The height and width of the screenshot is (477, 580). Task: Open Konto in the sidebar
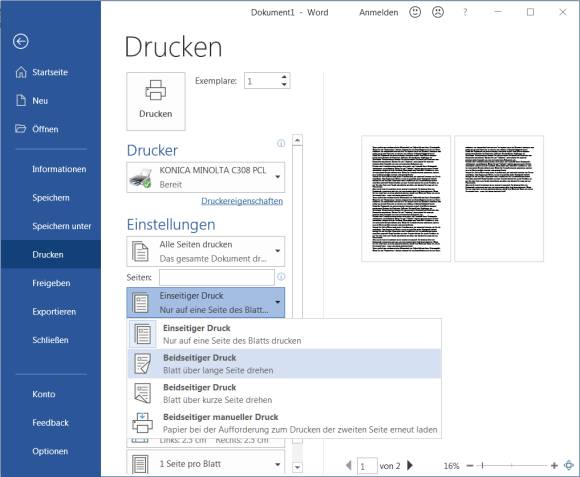[x=44, y=394]
